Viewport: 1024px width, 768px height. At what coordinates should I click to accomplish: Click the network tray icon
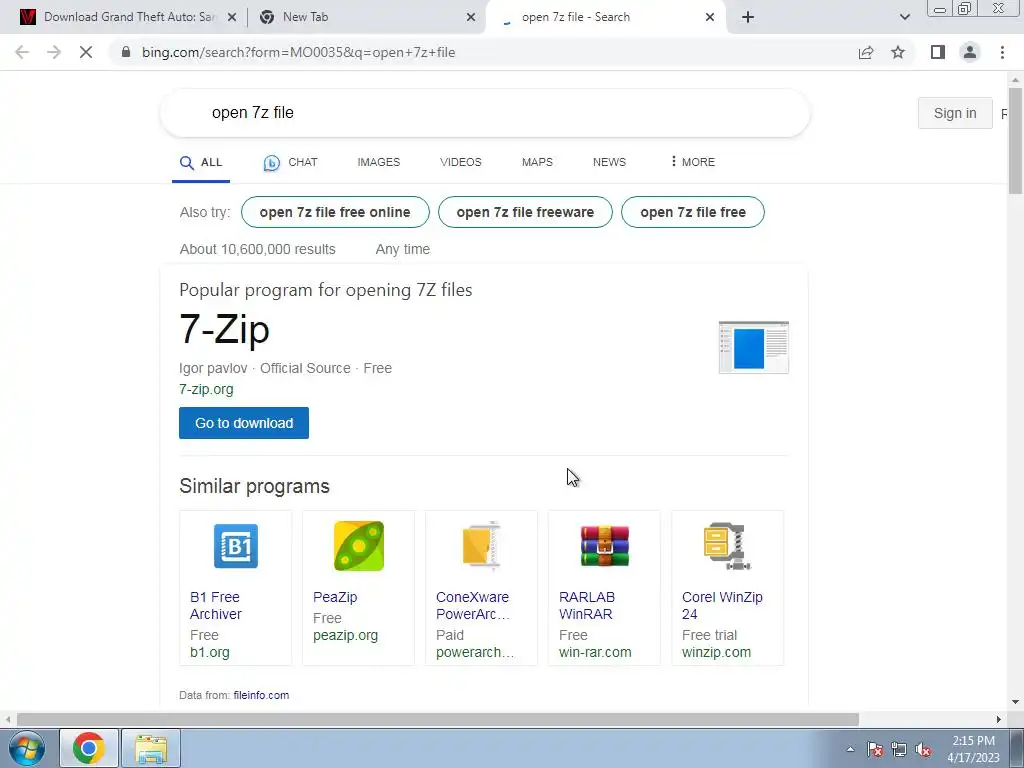click(899, 749)
